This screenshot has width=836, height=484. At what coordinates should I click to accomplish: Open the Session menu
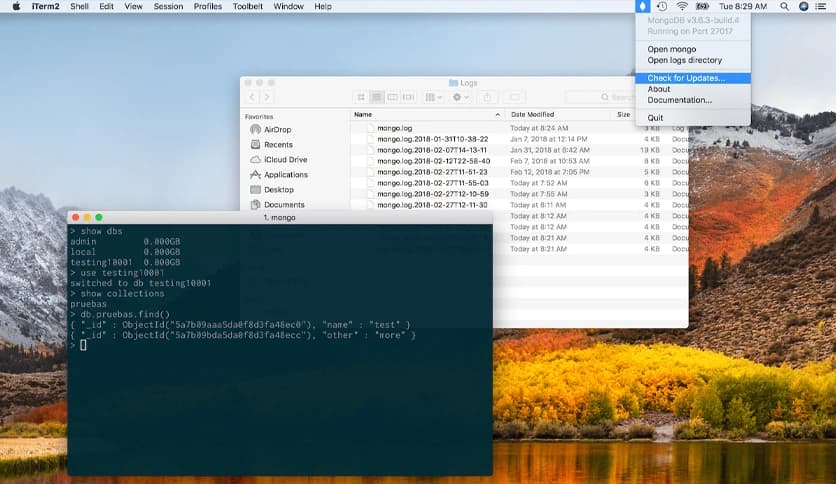(x=168, y=6)
